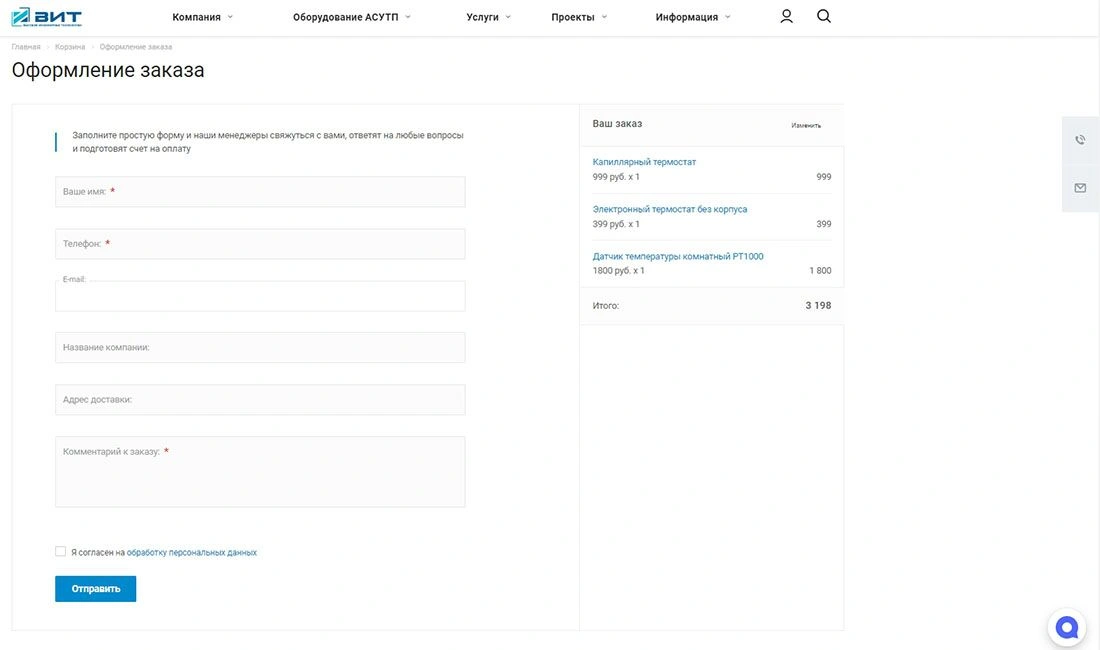Check the personal data consent checkbox
This screenshot has width=1100, height=650.
click(61, 552)
